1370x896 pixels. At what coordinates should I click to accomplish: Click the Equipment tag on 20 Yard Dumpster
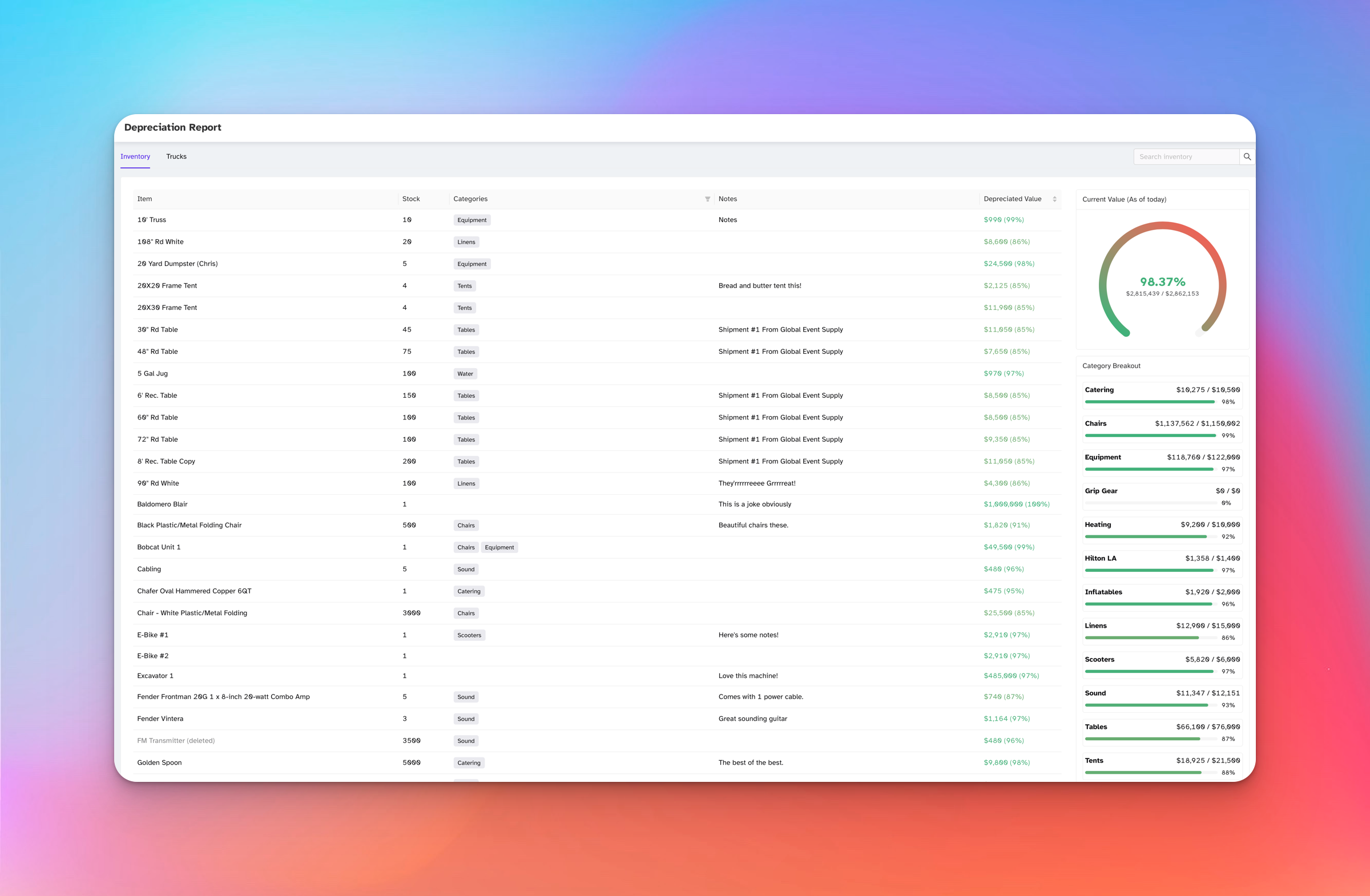tap(472, 264)
